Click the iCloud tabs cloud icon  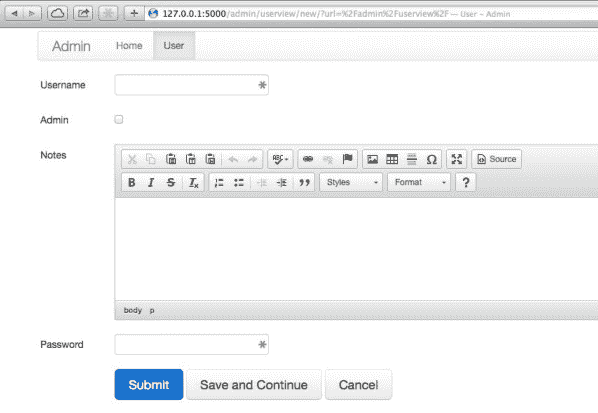click(x=57, y=14)
